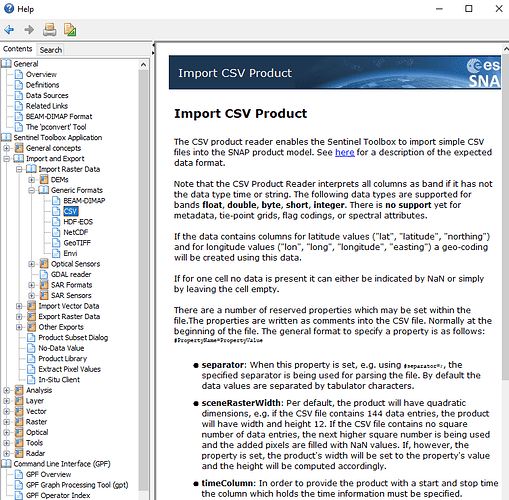Expand the Other Exports node
This screenshot has width=509, height=500.
pos(19,327)
